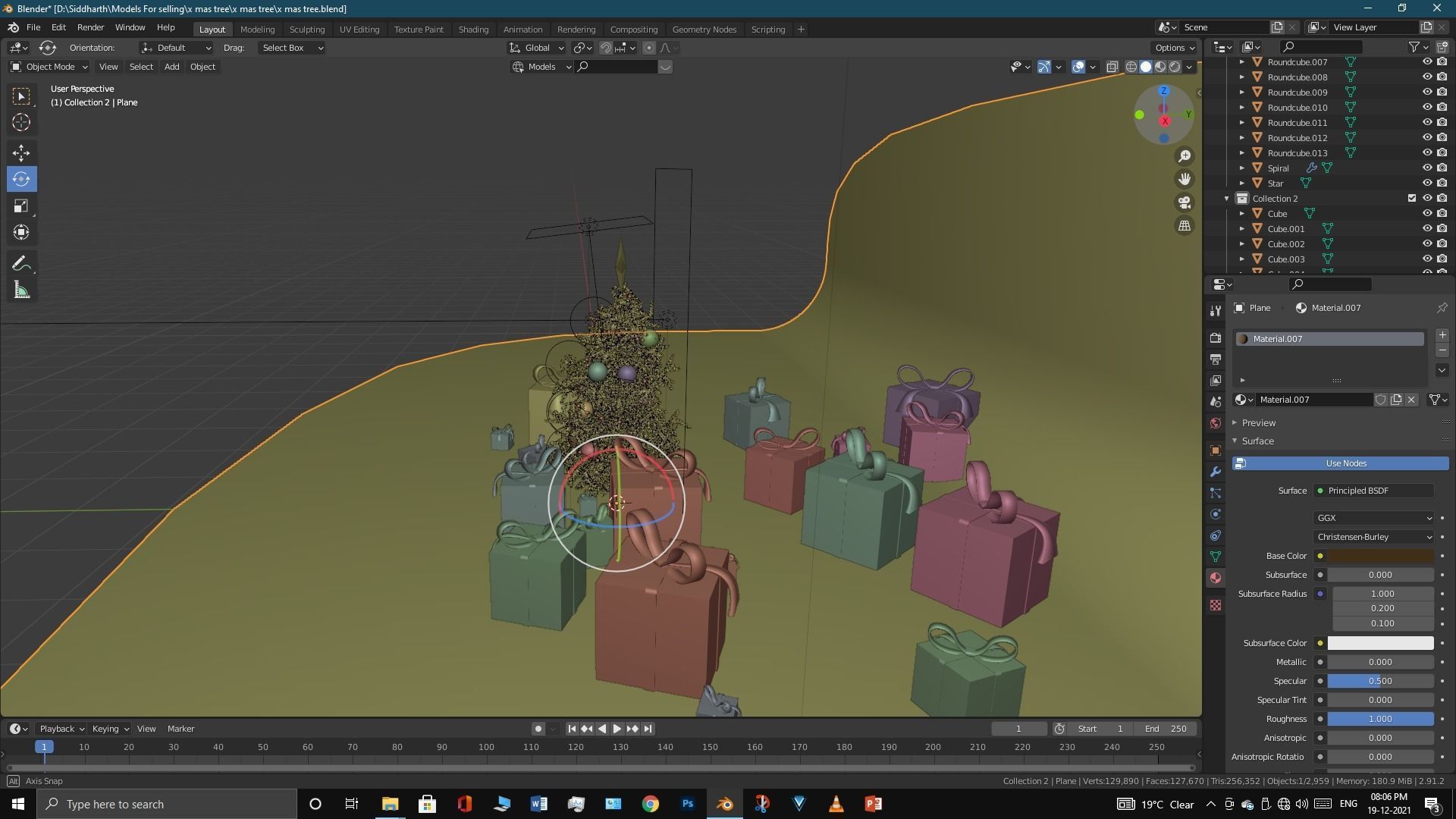Click the Subsurface Color swatch
Image resolution: width=1456 pixels, height=819 pixels.
1380,643
